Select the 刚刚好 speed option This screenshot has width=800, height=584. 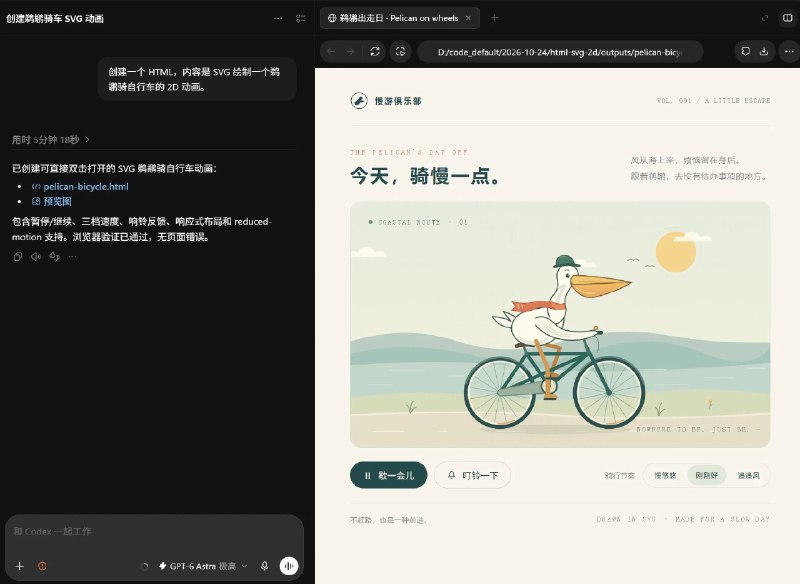707,475
